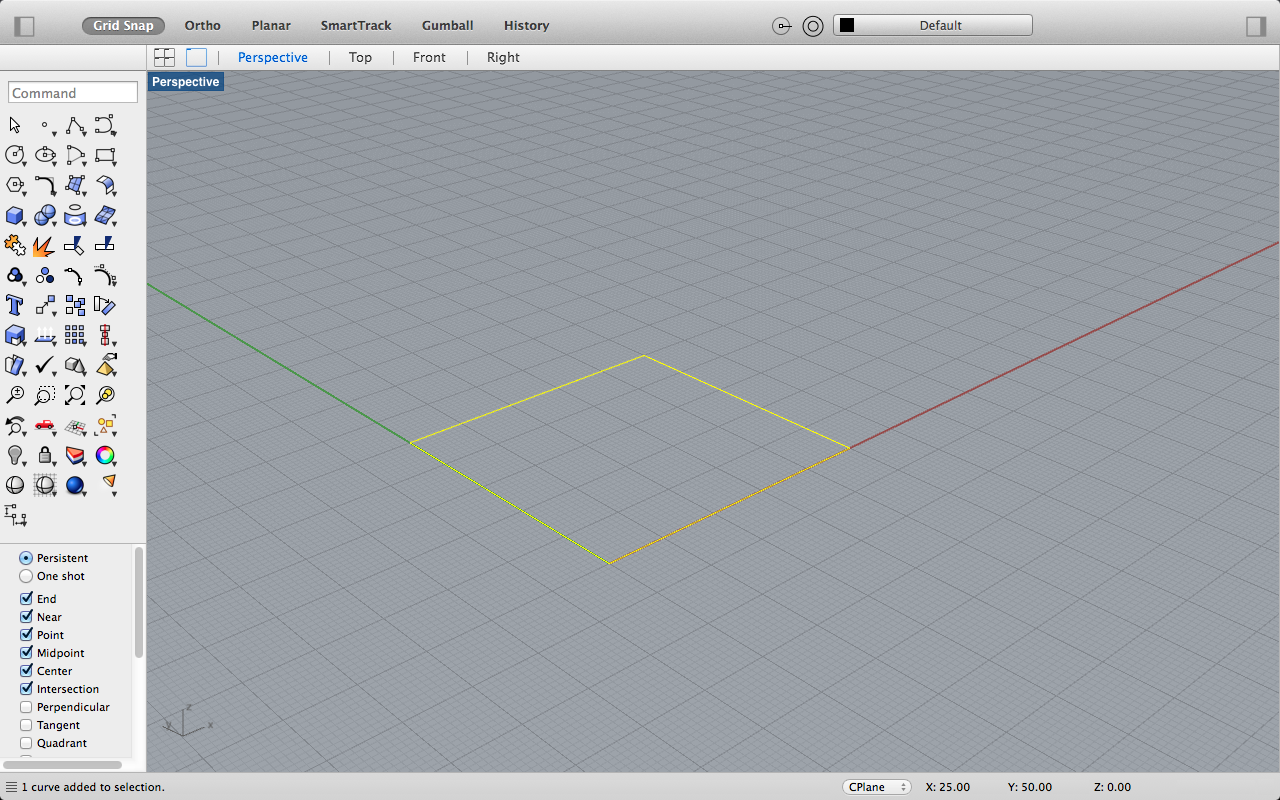
Task: Click the checkmark Check tool
Action: tap(45, 365)
